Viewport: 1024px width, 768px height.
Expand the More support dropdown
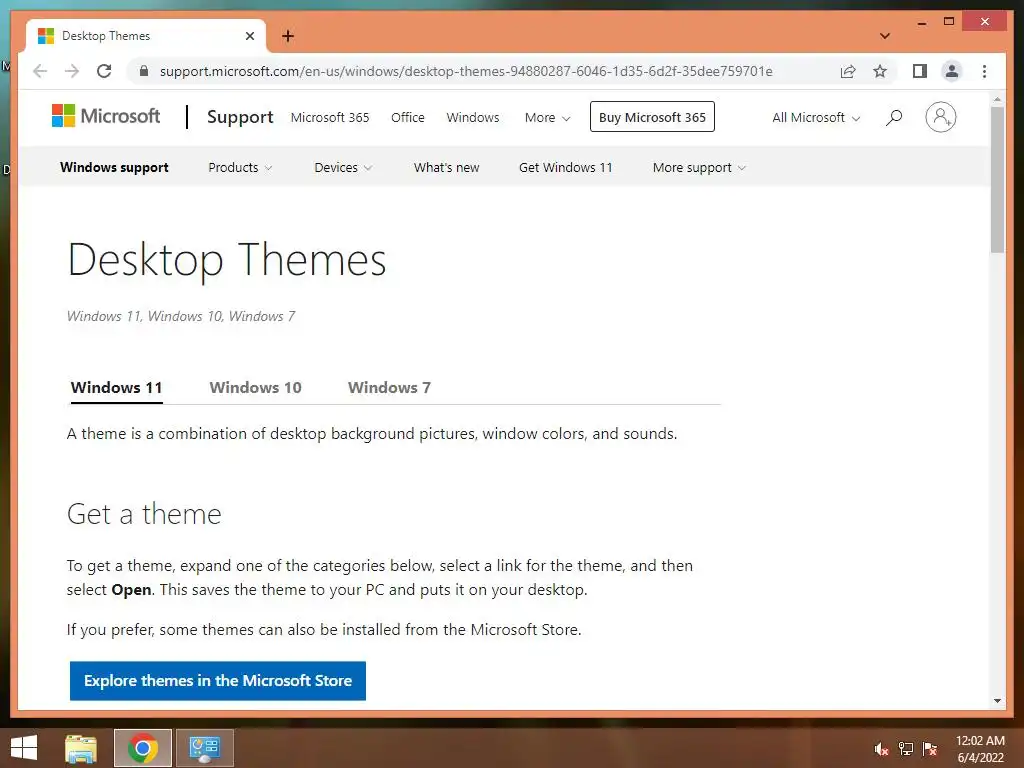tap(699, 167)
